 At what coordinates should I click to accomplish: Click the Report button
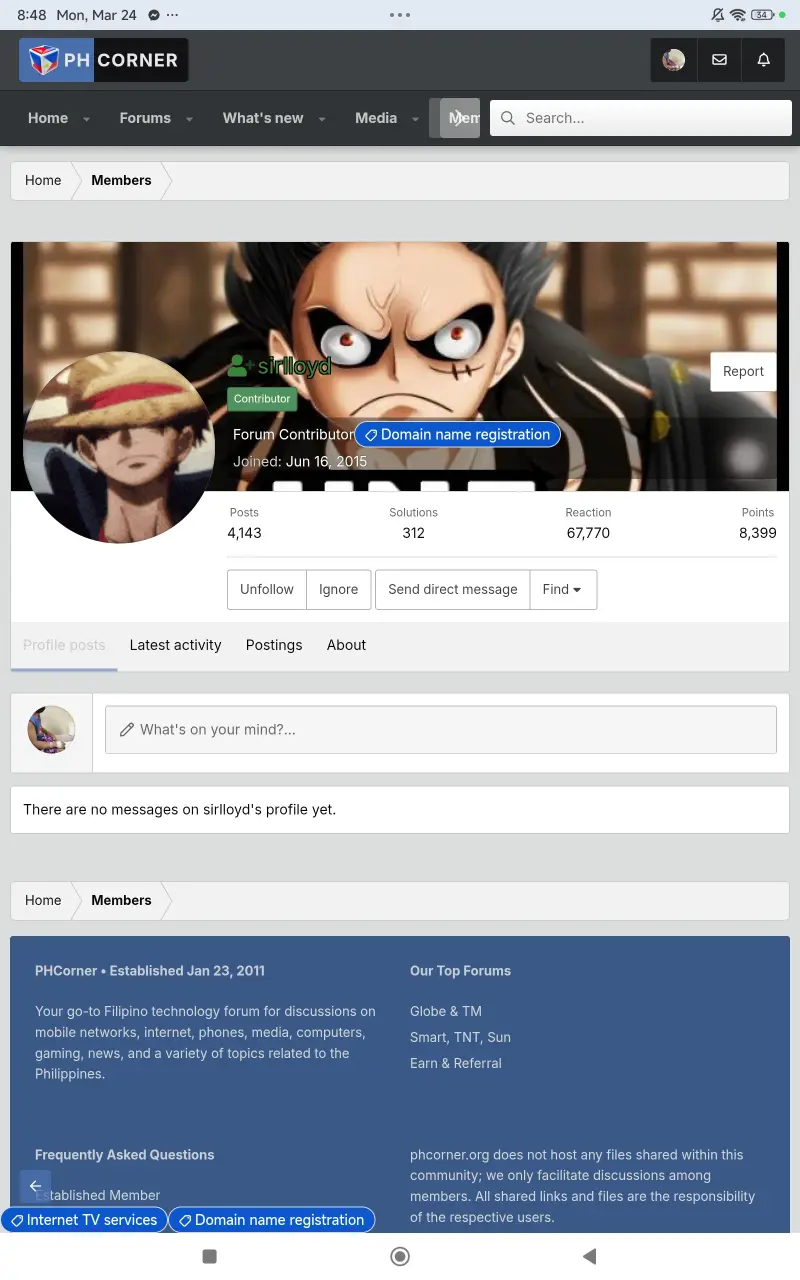[743, 371]
